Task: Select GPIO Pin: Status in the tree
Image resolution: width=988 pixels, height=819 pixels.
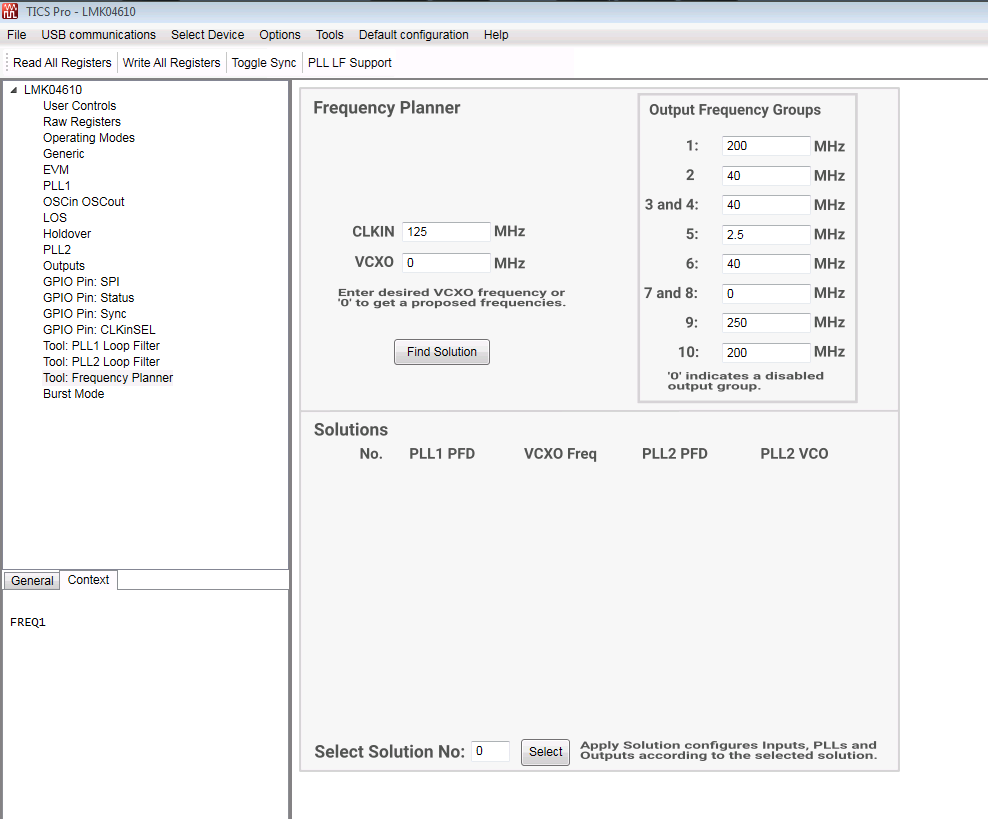Action: 89,297
